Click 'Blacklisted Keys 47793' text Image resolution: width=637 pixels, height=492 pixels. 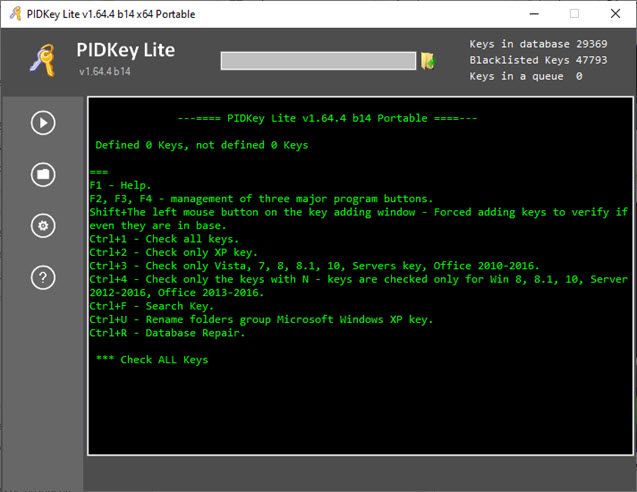[538, 60]
